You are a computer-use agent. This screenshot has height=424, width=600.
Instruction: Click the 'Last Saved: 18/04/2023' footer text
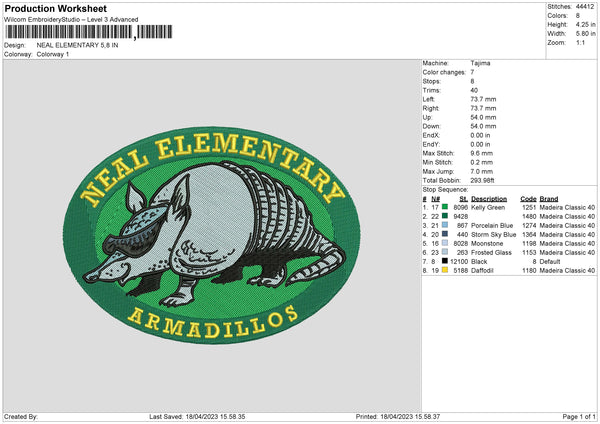[197, 417]
